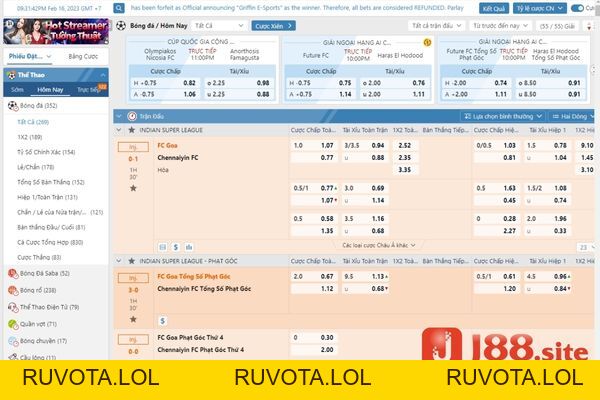Image resolution: width=600 pixels, height=400 pixels.
Task: Switch to the Bảng Cược tab
Action: (x=83, y=56)
